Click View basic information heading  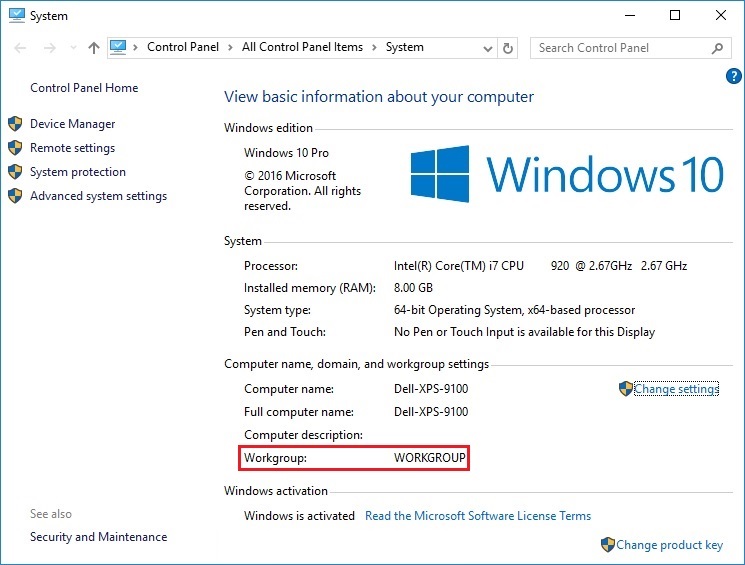click(x=379, y=97)
